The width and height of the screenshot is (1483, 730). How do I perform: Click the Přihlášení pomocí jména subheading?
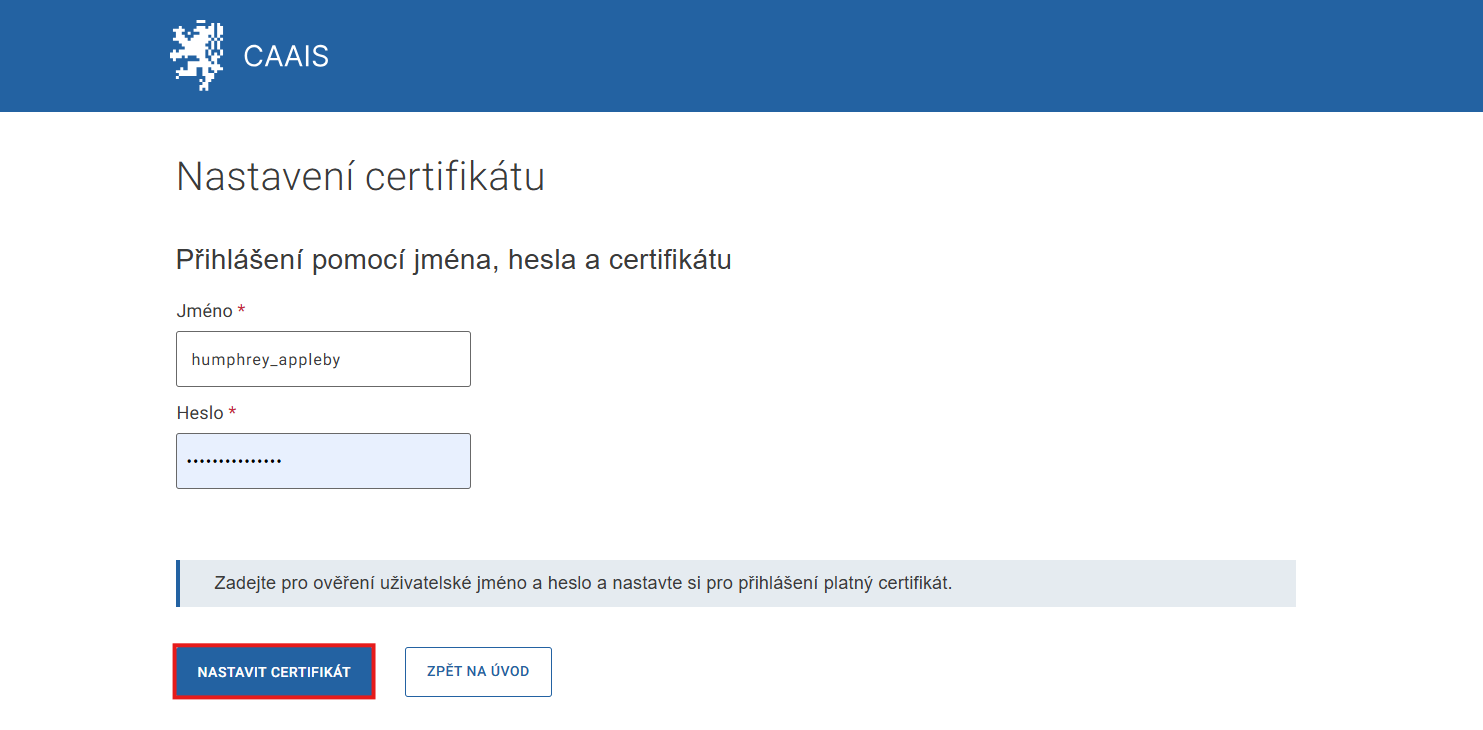tap(453, 260)
